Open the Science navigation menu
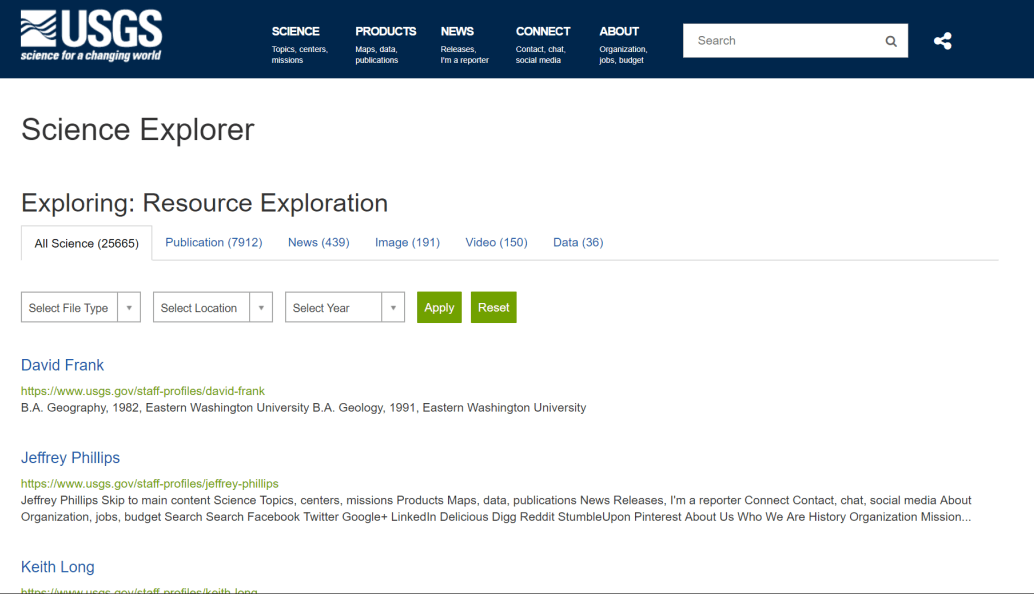Screen dimensions: 1034x594 tap(296, 32)
